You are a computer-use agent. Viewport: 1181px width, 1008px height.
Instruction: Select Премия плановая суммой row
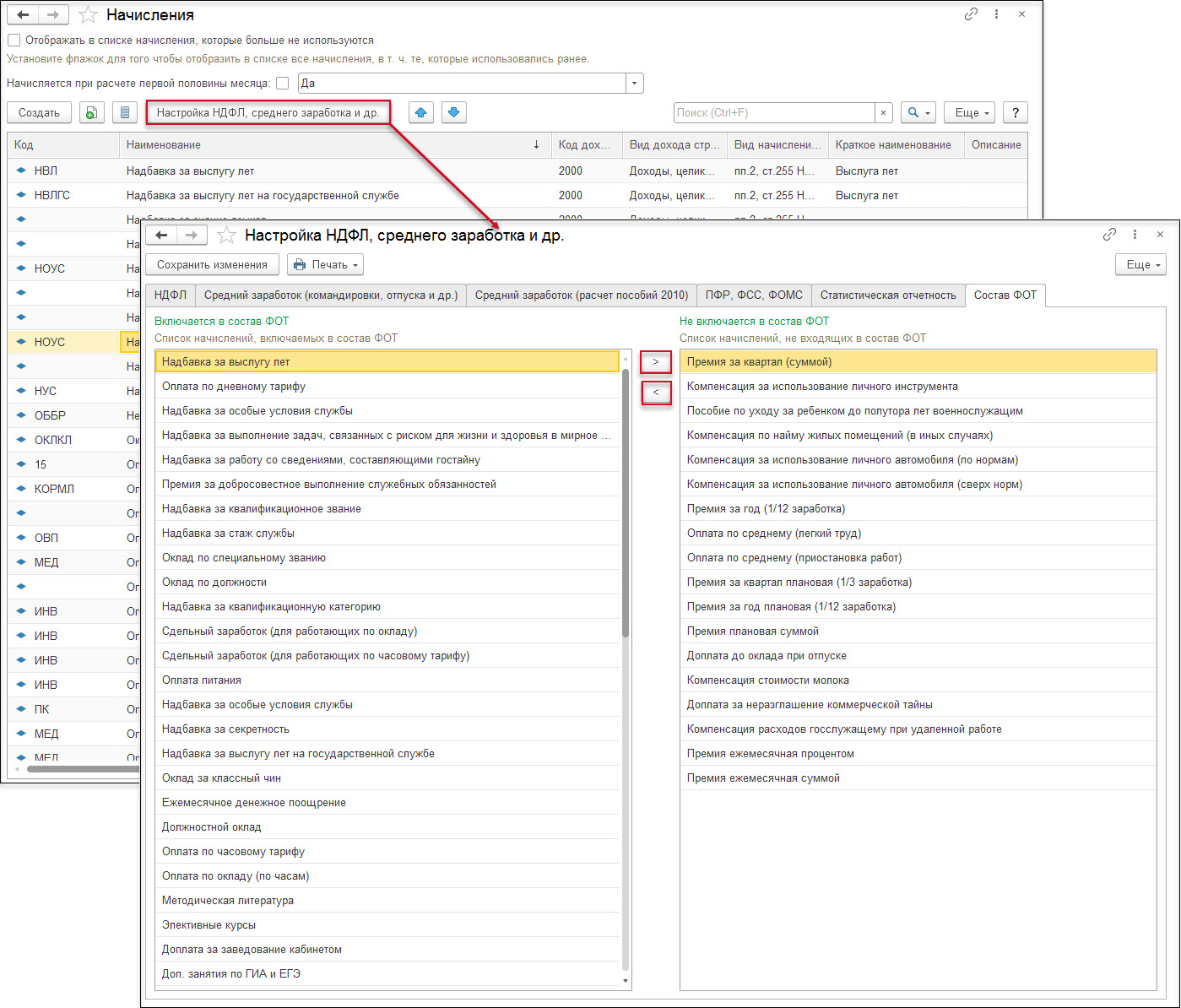click(x=918, y=631)
